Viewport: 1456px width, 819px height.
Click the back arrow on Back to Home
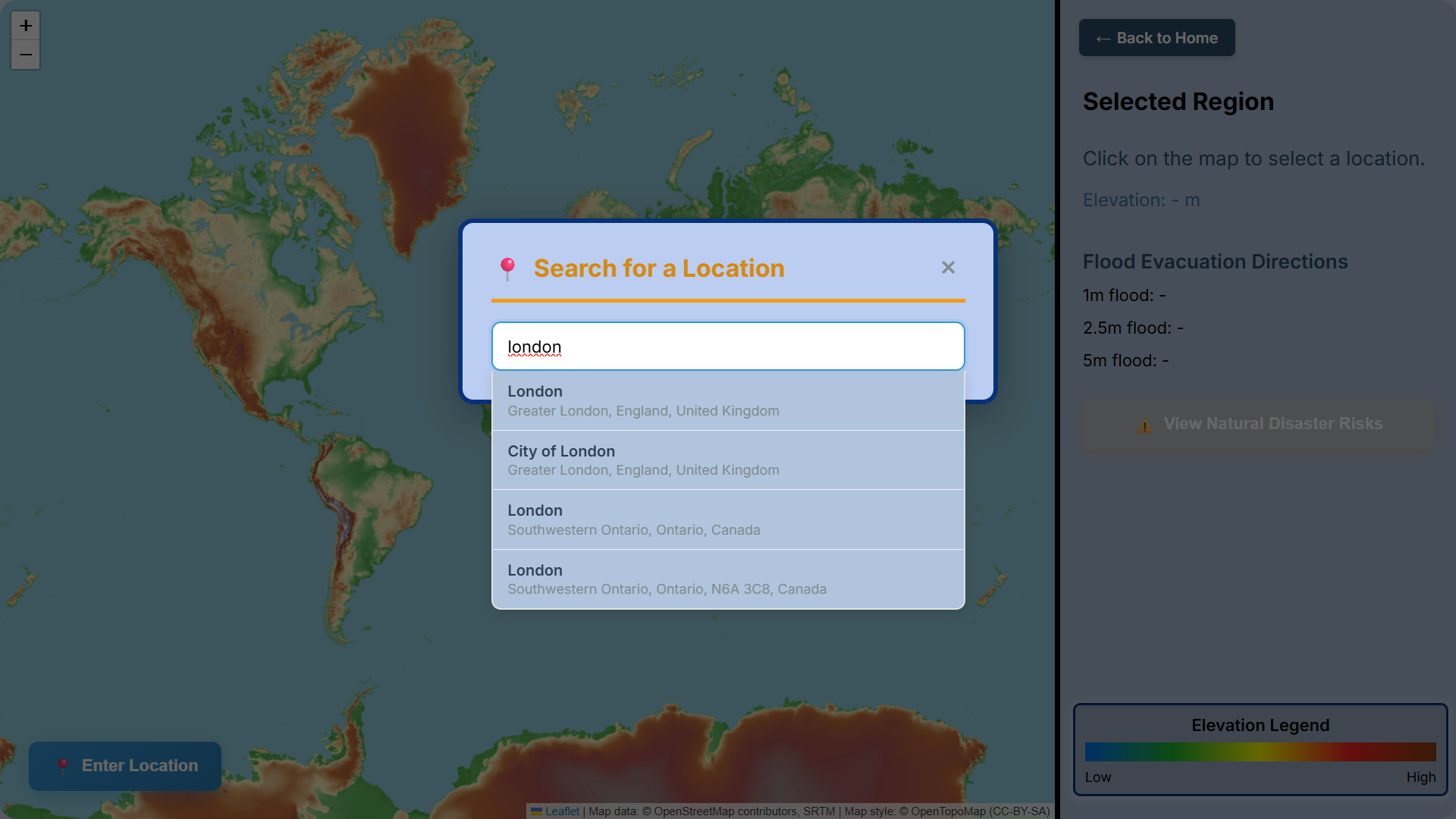[x=1103, y=39]
